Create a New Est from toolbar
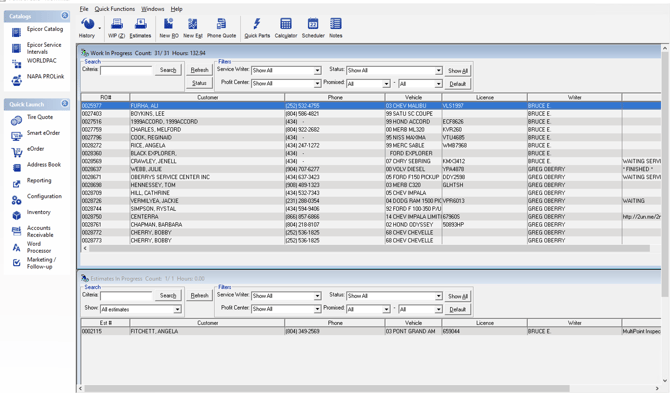The image size is (670, 393). click(x=193, y=28)
